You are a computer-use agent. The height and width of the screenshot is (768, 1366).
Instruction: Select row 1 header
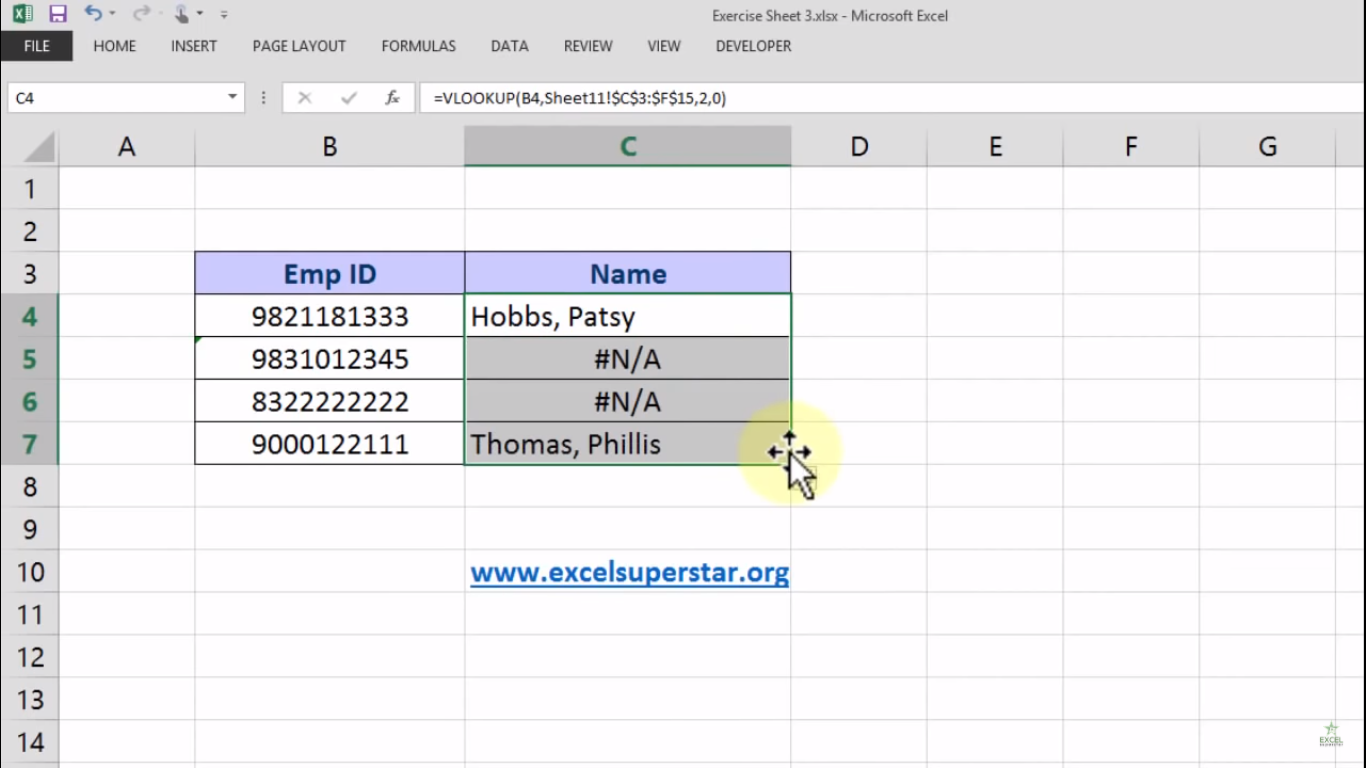coord(30,188)
